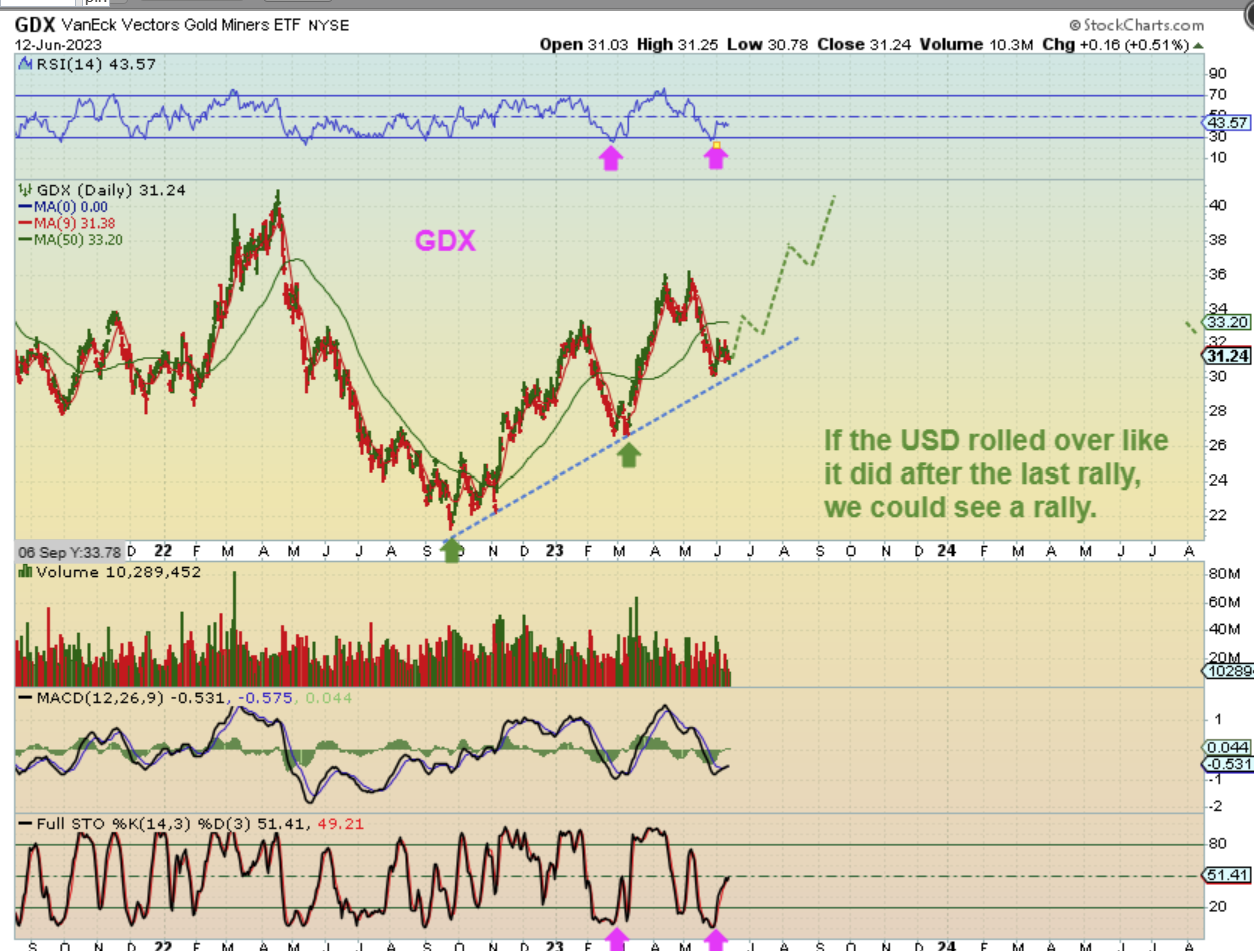The image size is (1254, 951).
Task: Click the candlestick icon beside GDX (Daily)
Action: point(24,190)
